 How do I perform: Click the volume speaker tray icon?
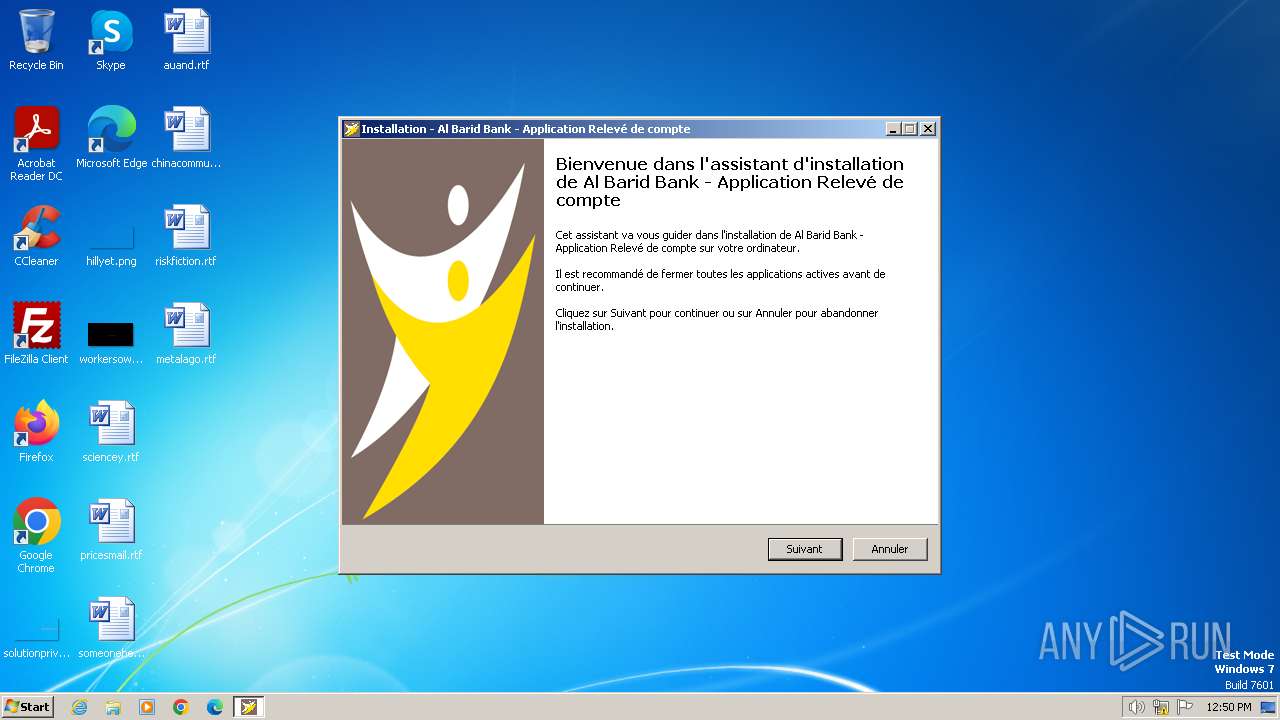tap(1136, 707)
